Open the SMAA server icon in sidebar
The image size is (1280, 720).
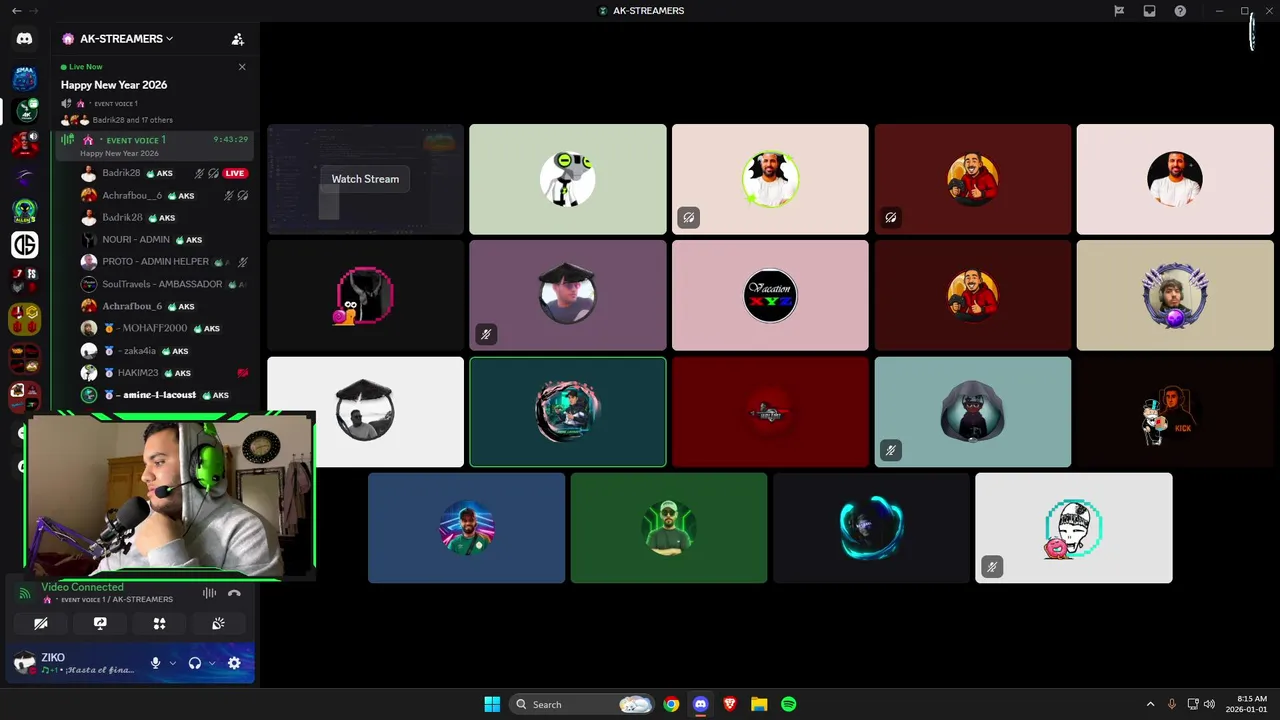tap(25, 78)
